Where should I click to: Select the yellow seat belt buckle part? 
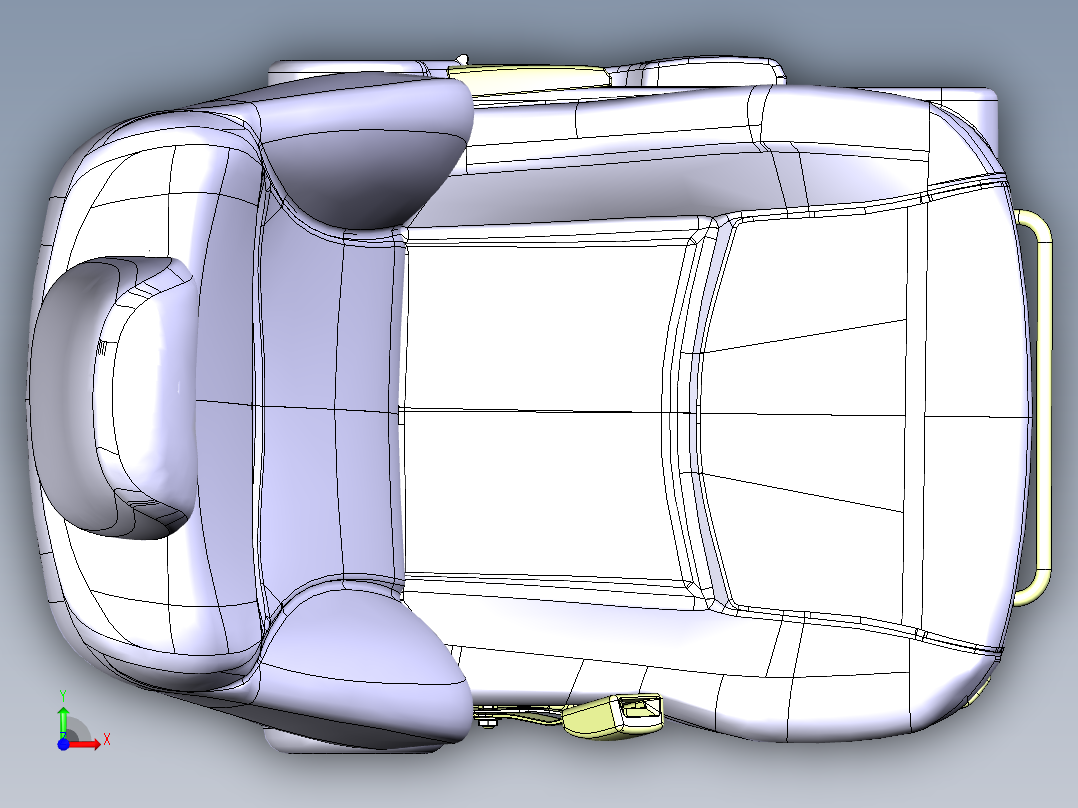coord(612,717)
